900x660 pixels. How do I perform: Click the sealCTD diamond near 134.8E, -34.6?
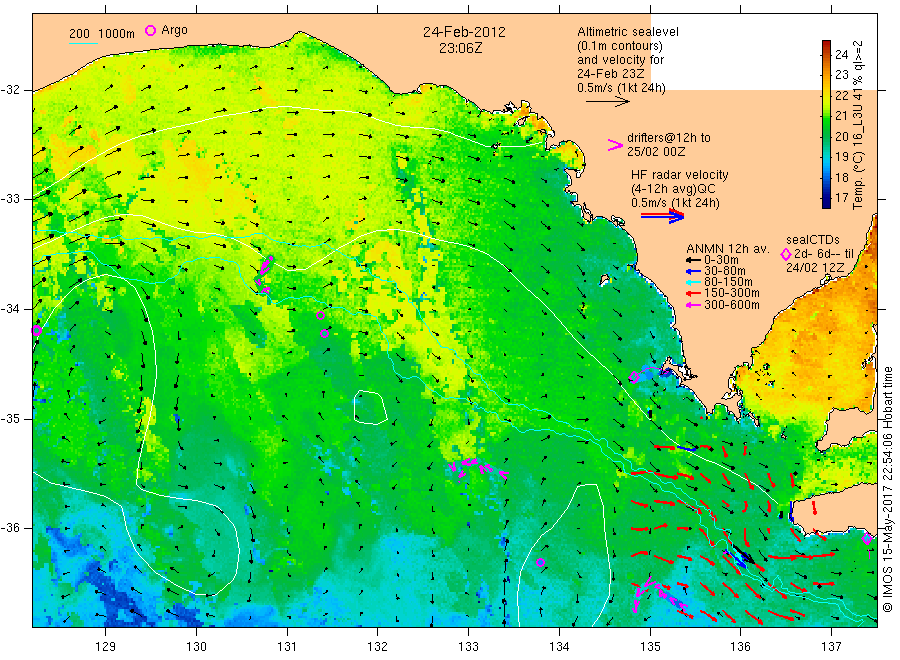tap(634, 377)
